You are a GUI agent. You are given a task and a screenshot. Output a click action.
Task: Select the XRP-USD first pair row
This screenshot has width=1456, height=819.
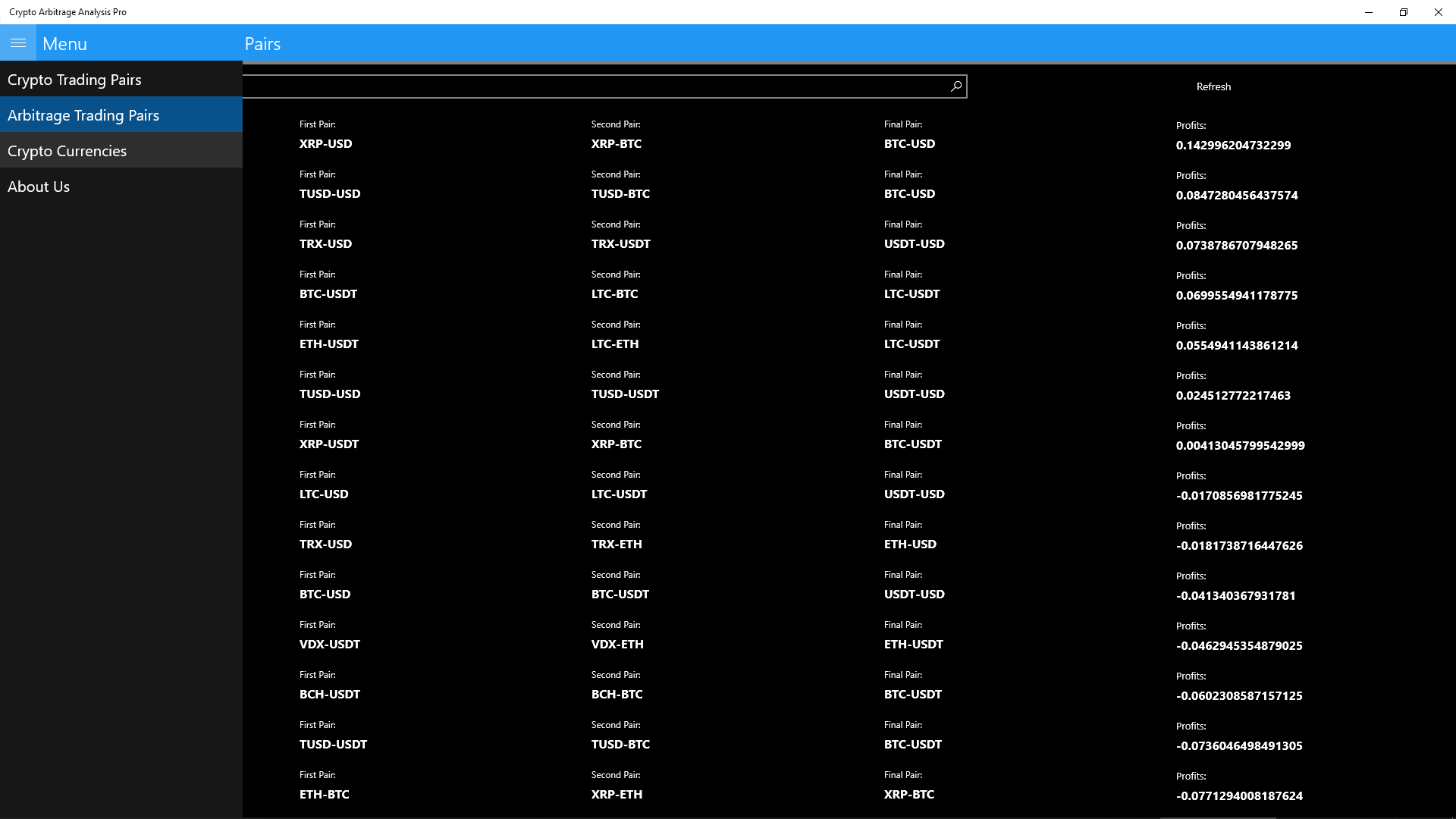point(325,144)
